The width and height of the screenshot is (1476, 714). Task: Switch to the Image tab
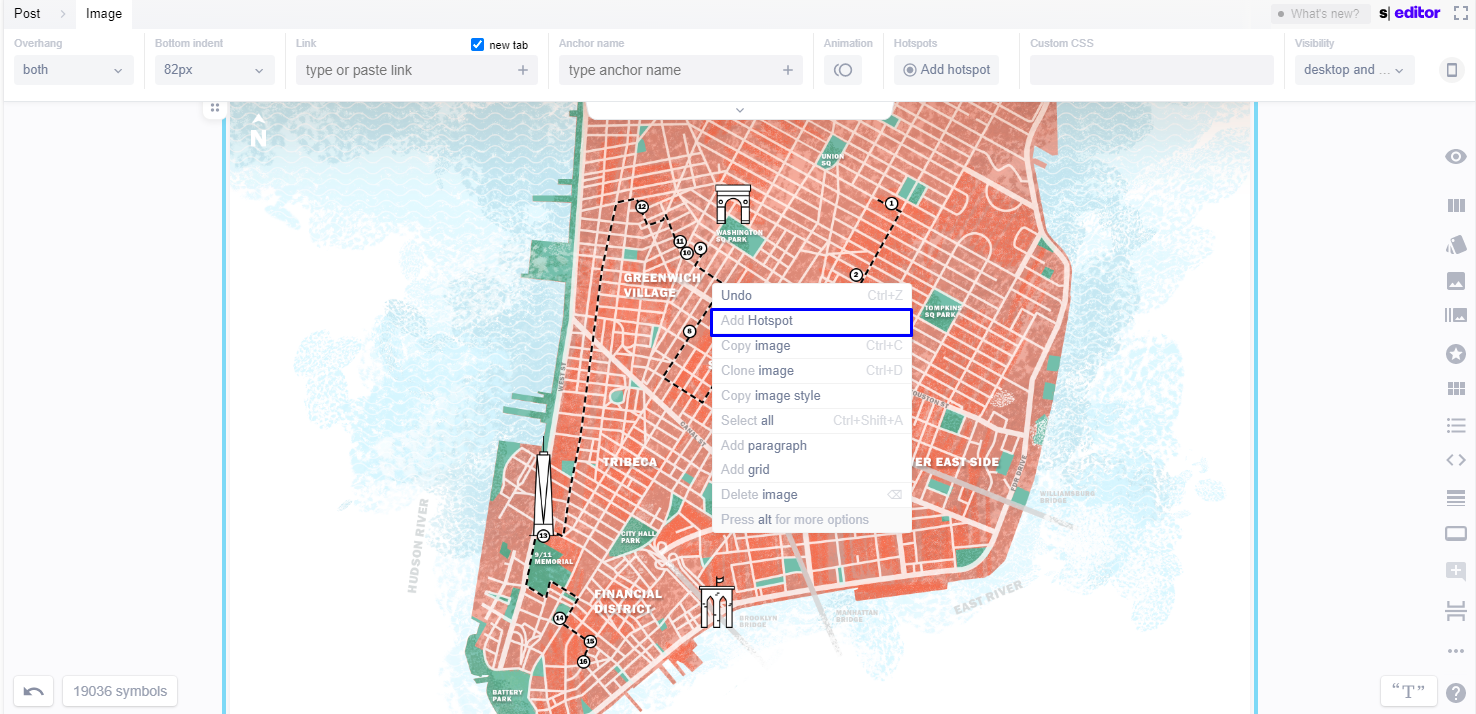tap(104, 14)
